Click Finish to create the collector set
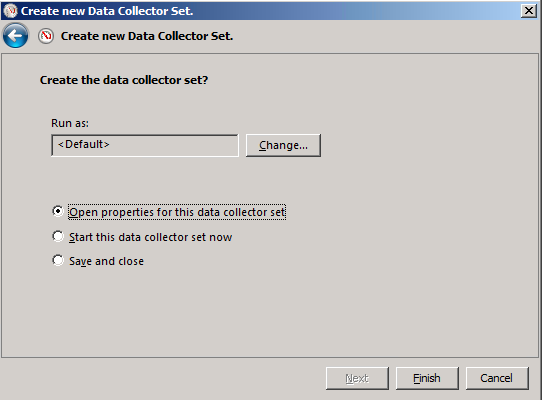 [x=427, y=378]
